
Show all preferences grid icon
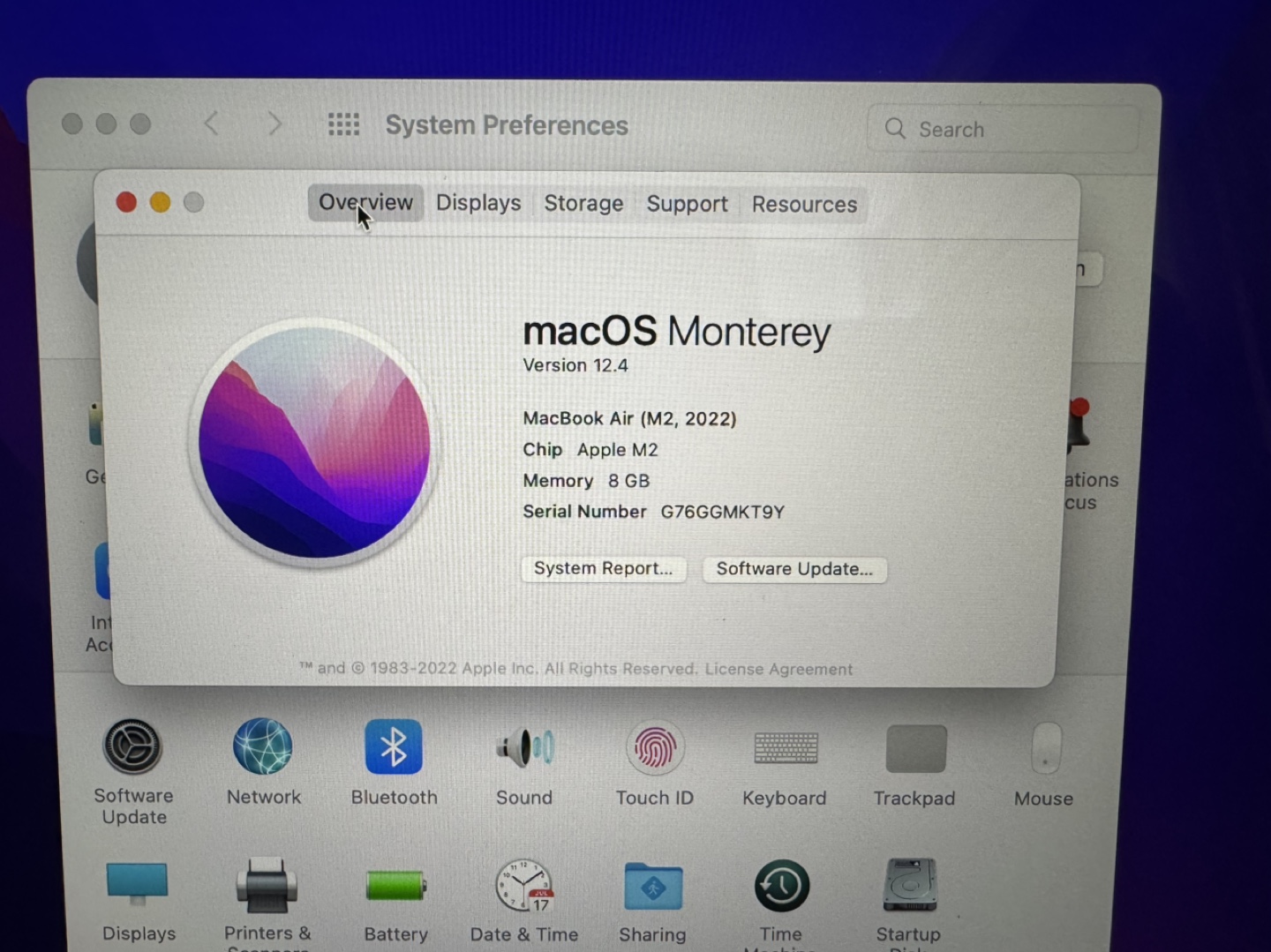pos(343,124)
